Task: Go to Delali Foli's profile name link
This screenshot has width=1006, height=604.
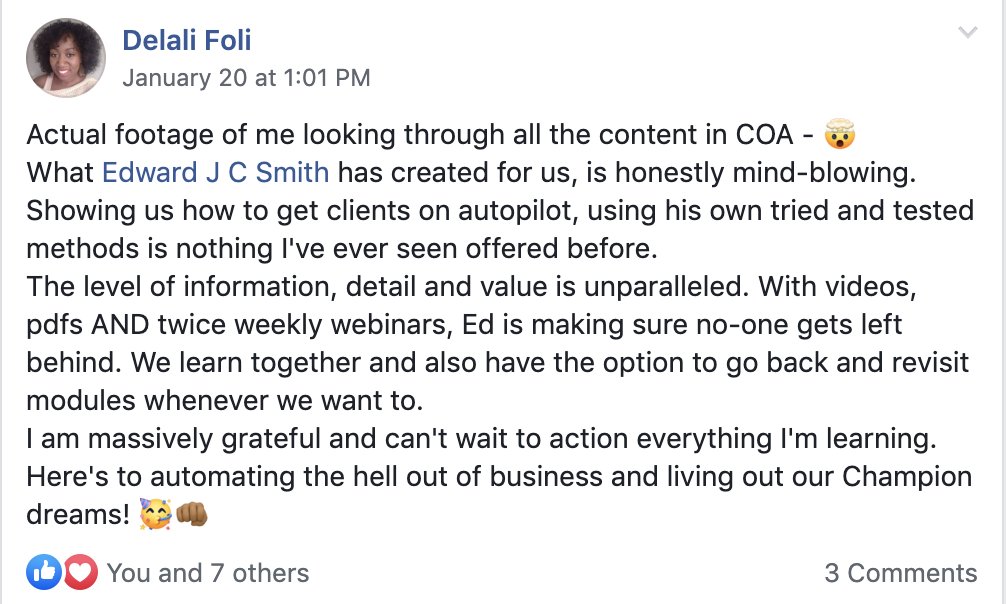Action: click(187, 40)
